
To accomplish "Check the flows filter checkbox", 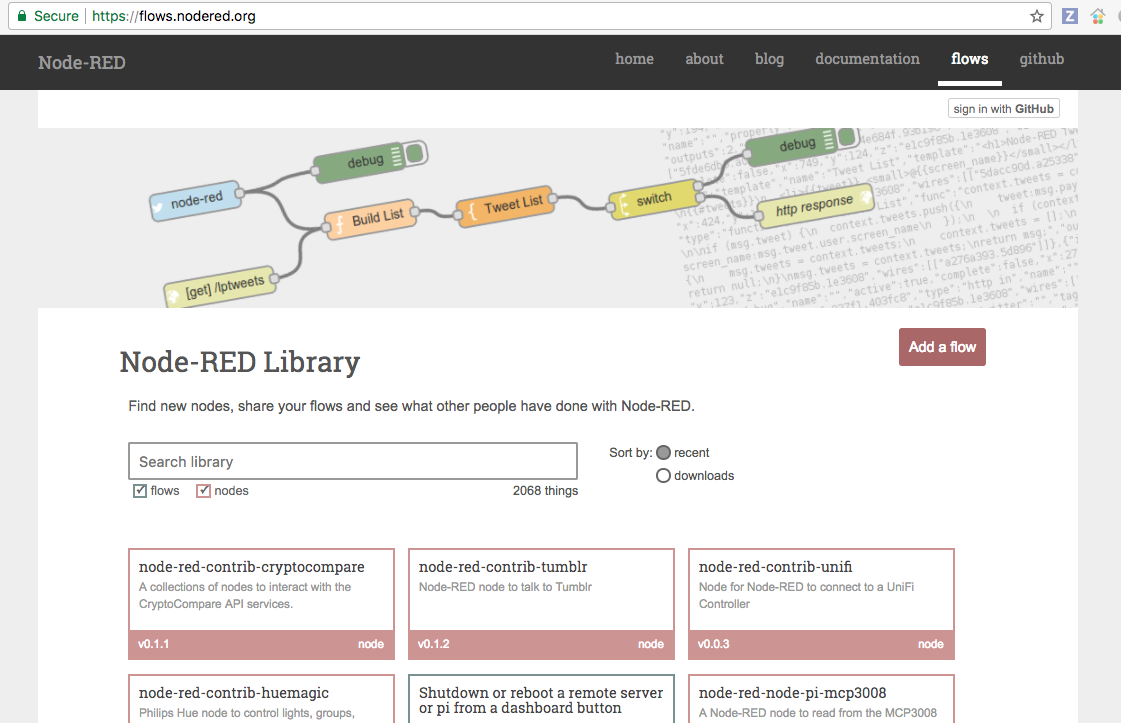I will (x=140, y=491).
